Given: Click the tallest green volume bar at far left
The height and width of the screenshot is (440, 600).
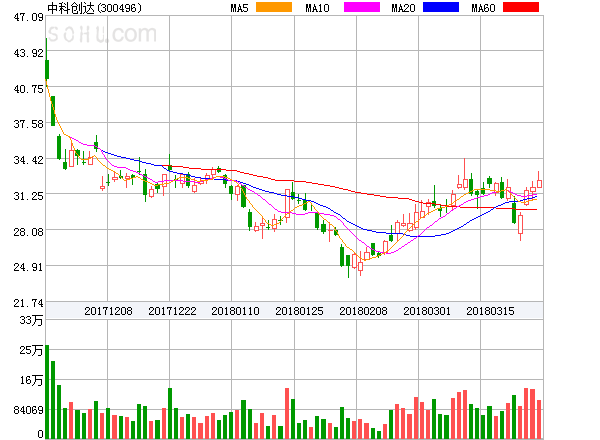Looking at the screenshot, I should coord(47,392).
